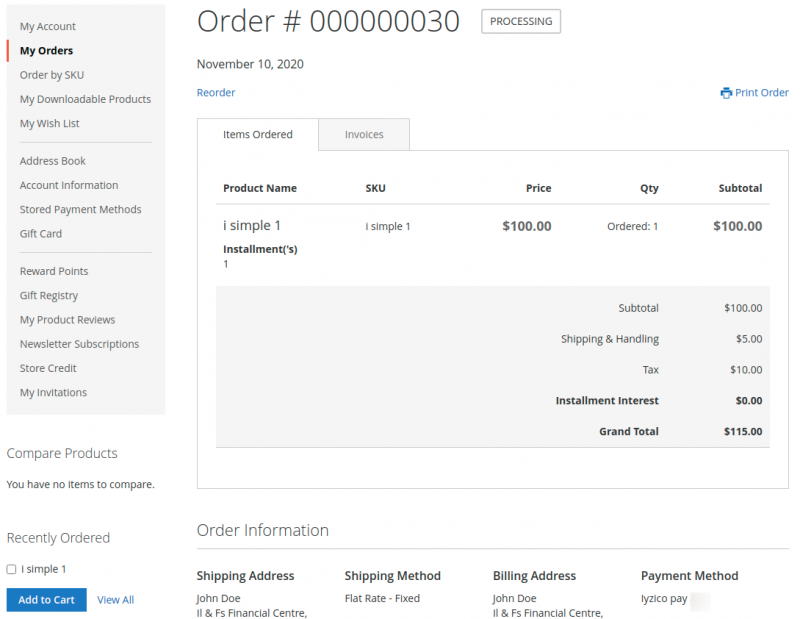The width and height of the screenshot is (800, 619).
Task: Open Store Credit
Action: pyautogui.click(x=47, y=367)
